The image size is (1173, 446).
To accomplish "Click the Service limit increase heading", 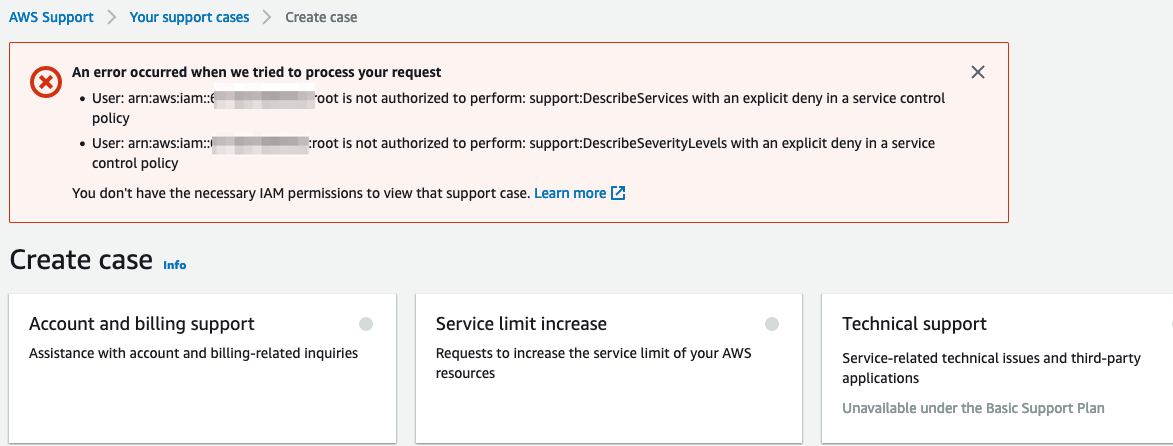I will click(521, 324).
